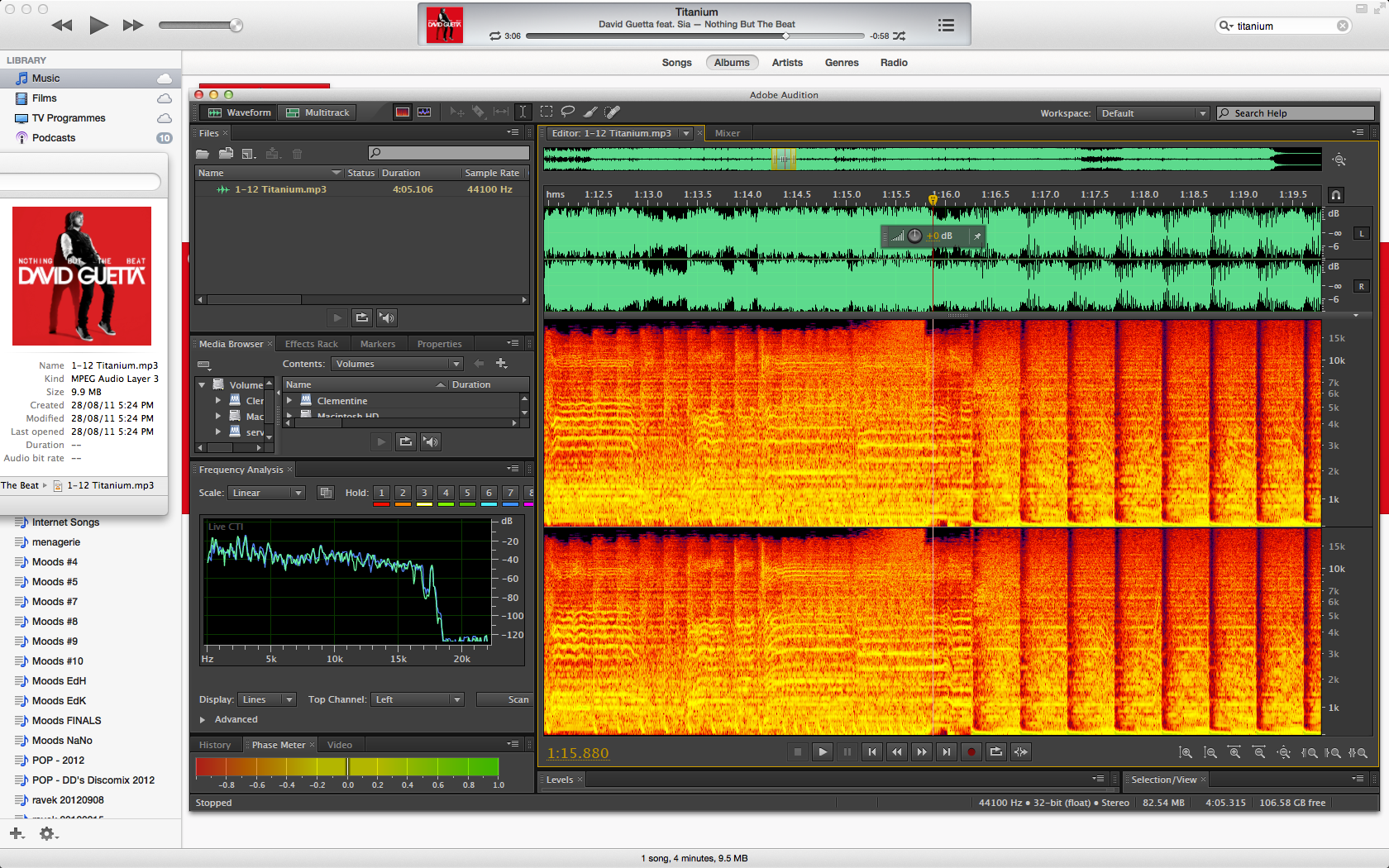Expand the Clementine volume in the list
Image resolution: width=1389 pixels, height=868 pixels.
pos(289,400)
